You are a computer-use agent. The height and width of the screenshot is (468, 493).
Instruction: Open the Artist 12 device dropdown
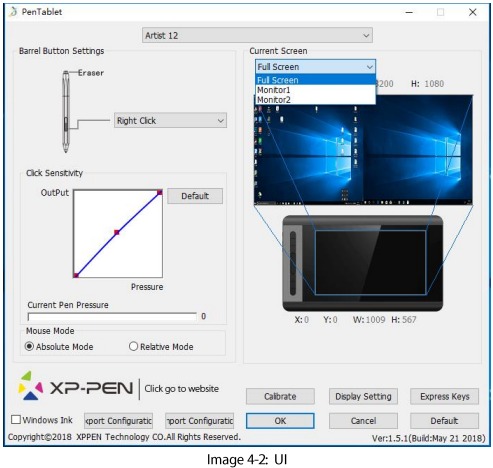257,35
